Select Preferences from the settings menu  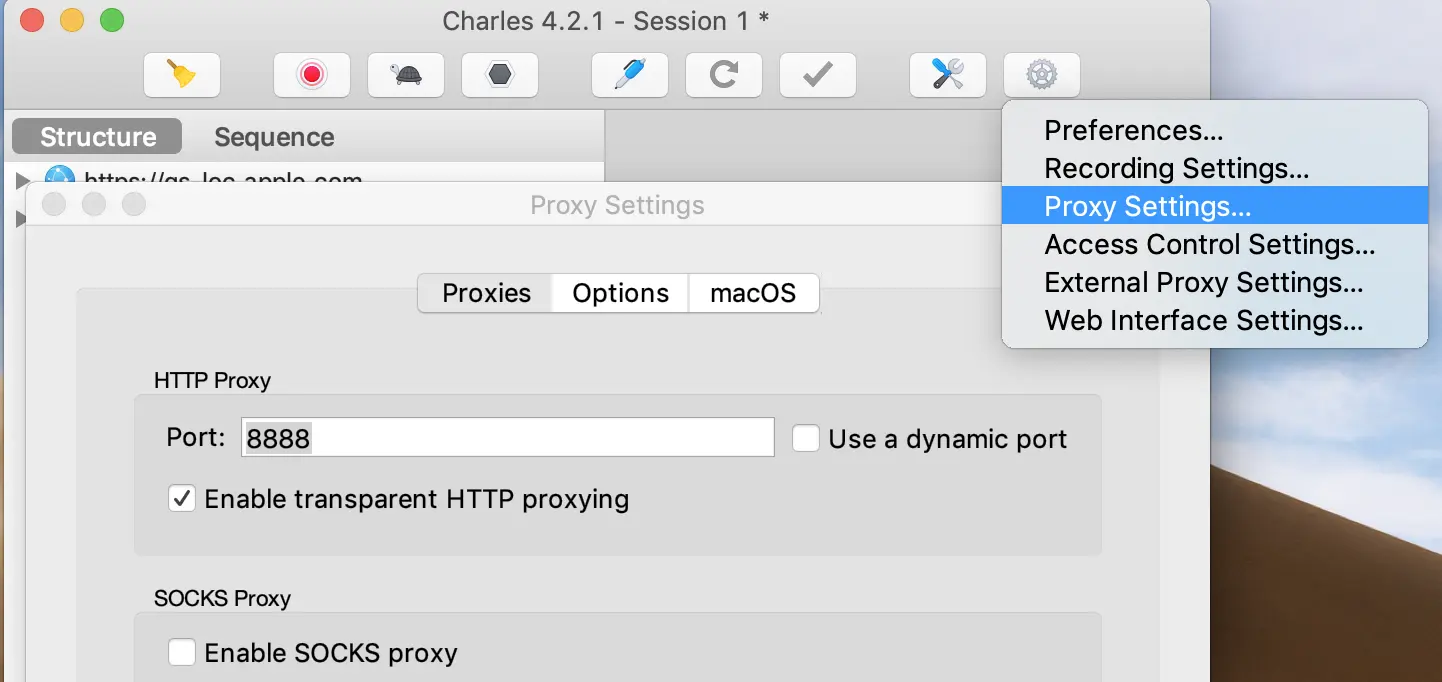click(x=1133, y=131)
